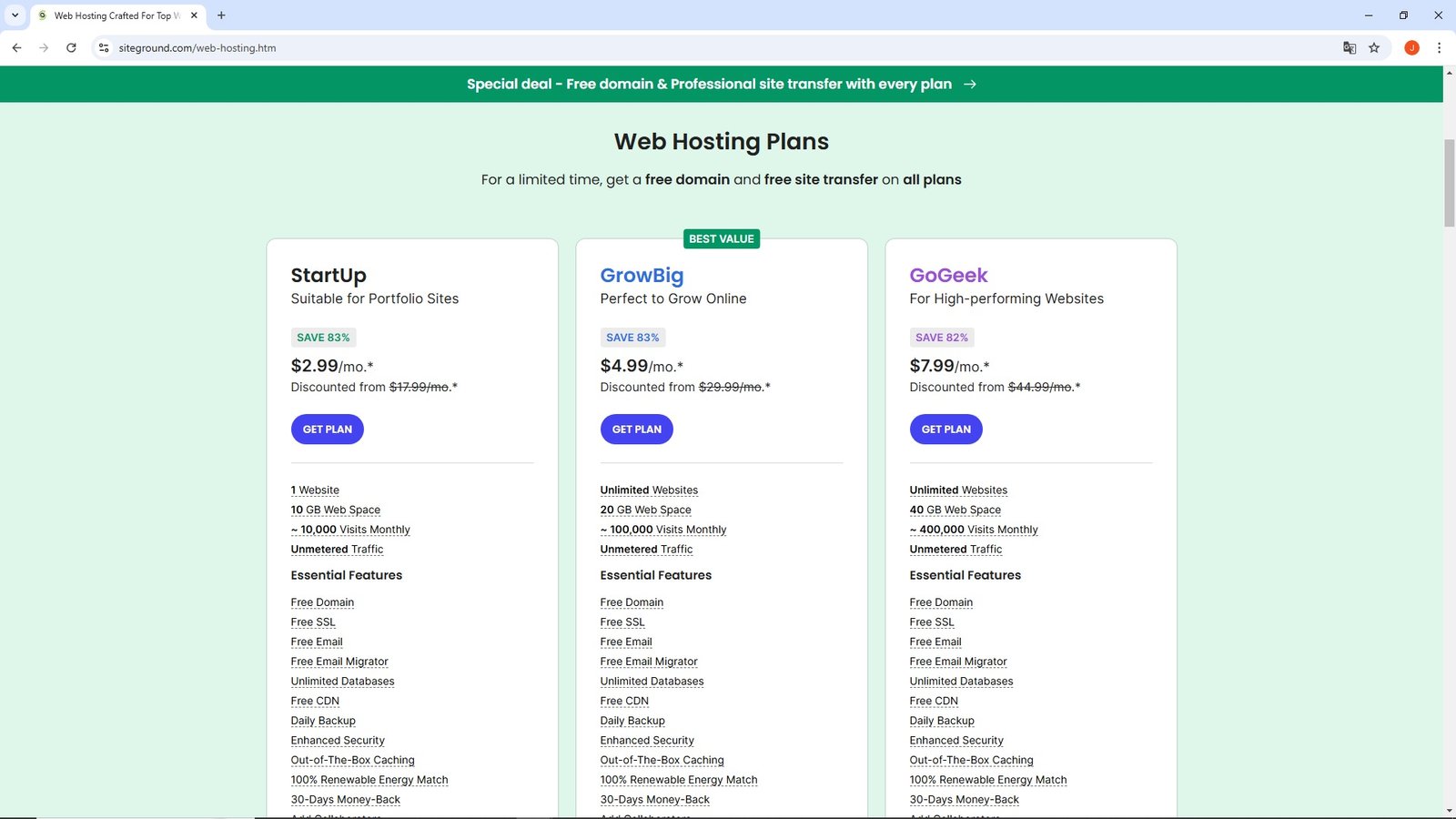Click StartUp's 30-Days Money-Back feature
The image size is (1456, 819).
(346, 800)
